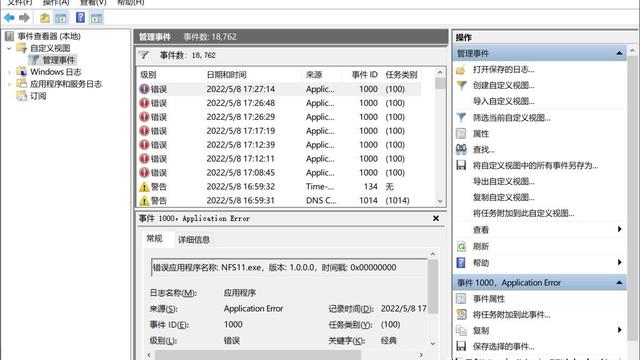Click 将任务附加到此自定义视图... action

click(523, 213)
